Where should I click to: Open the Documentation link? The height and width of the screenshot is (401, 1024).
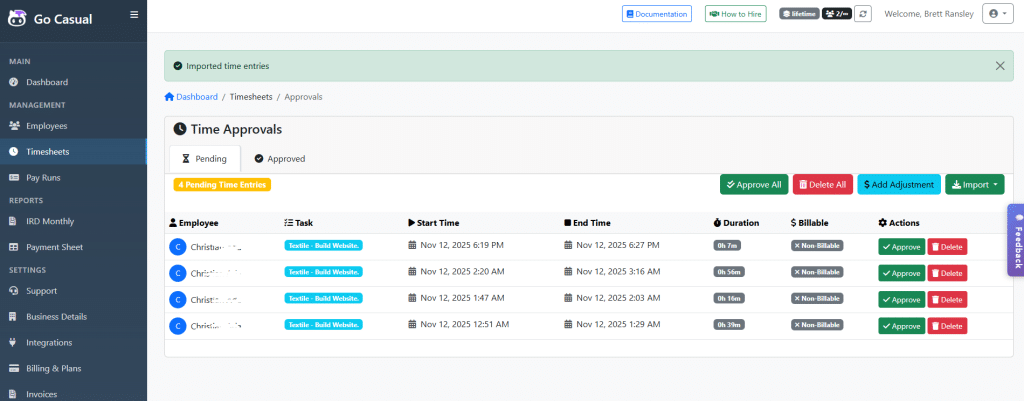click(x=657, y=14)
